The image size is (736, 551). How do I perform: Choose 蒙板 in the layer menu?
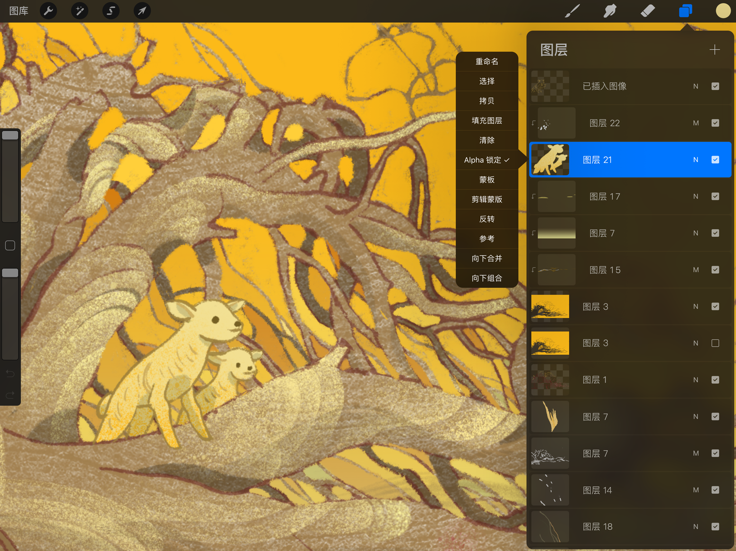[487, 180]
